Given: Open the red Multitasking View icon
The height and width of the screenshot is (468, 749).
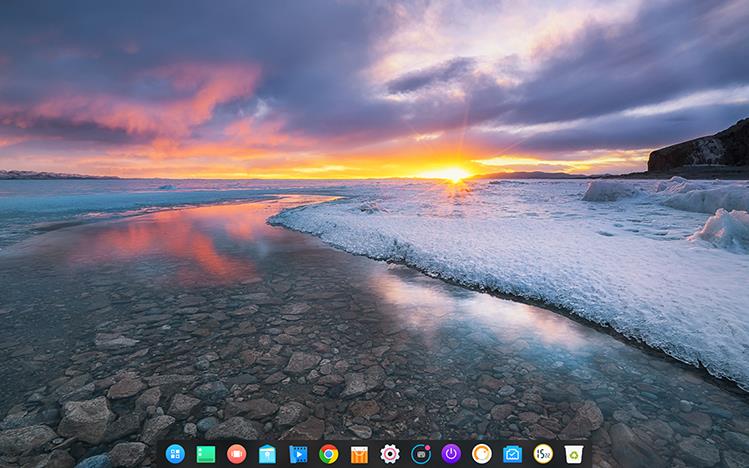Looking at the screenshot, I should click(x=236, y=454).
